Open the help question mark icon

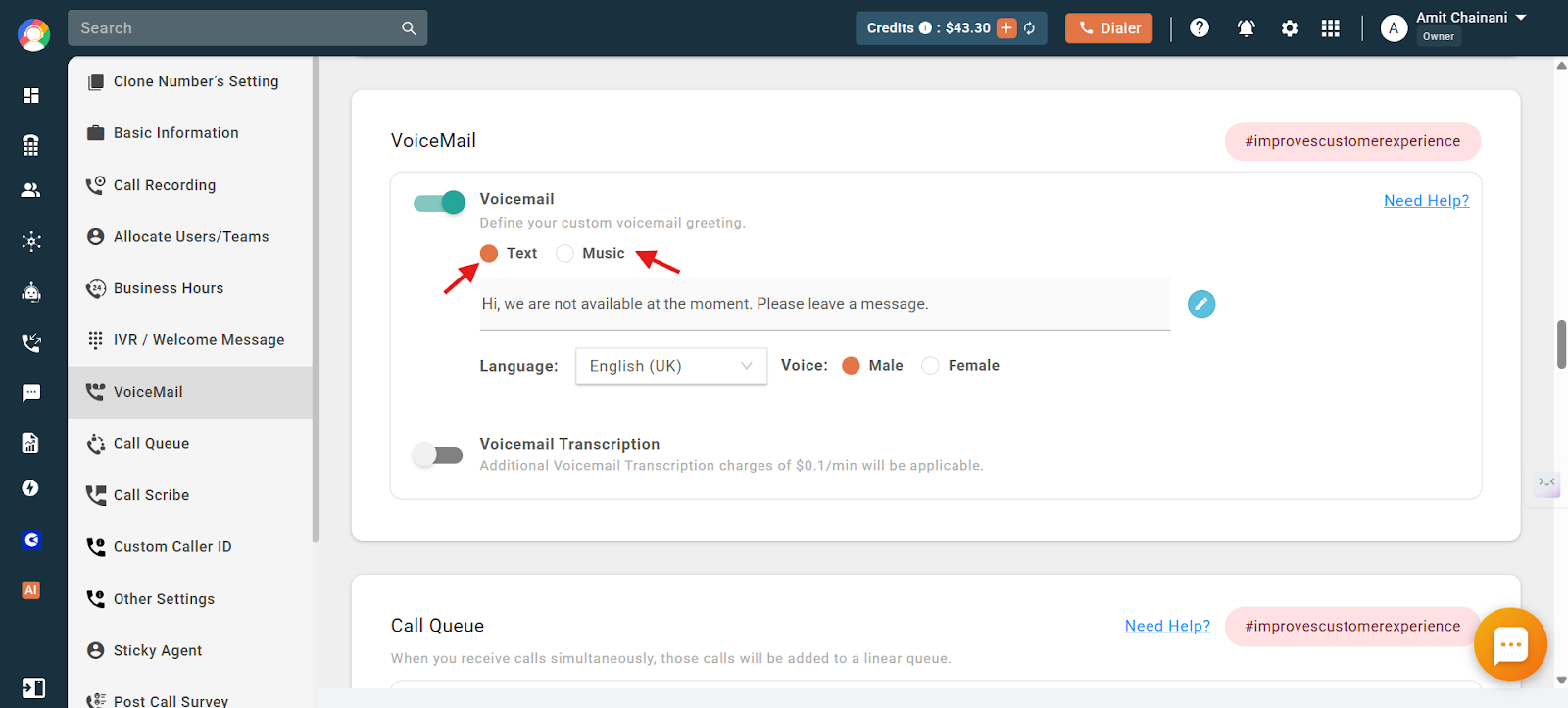point(1200,27)
